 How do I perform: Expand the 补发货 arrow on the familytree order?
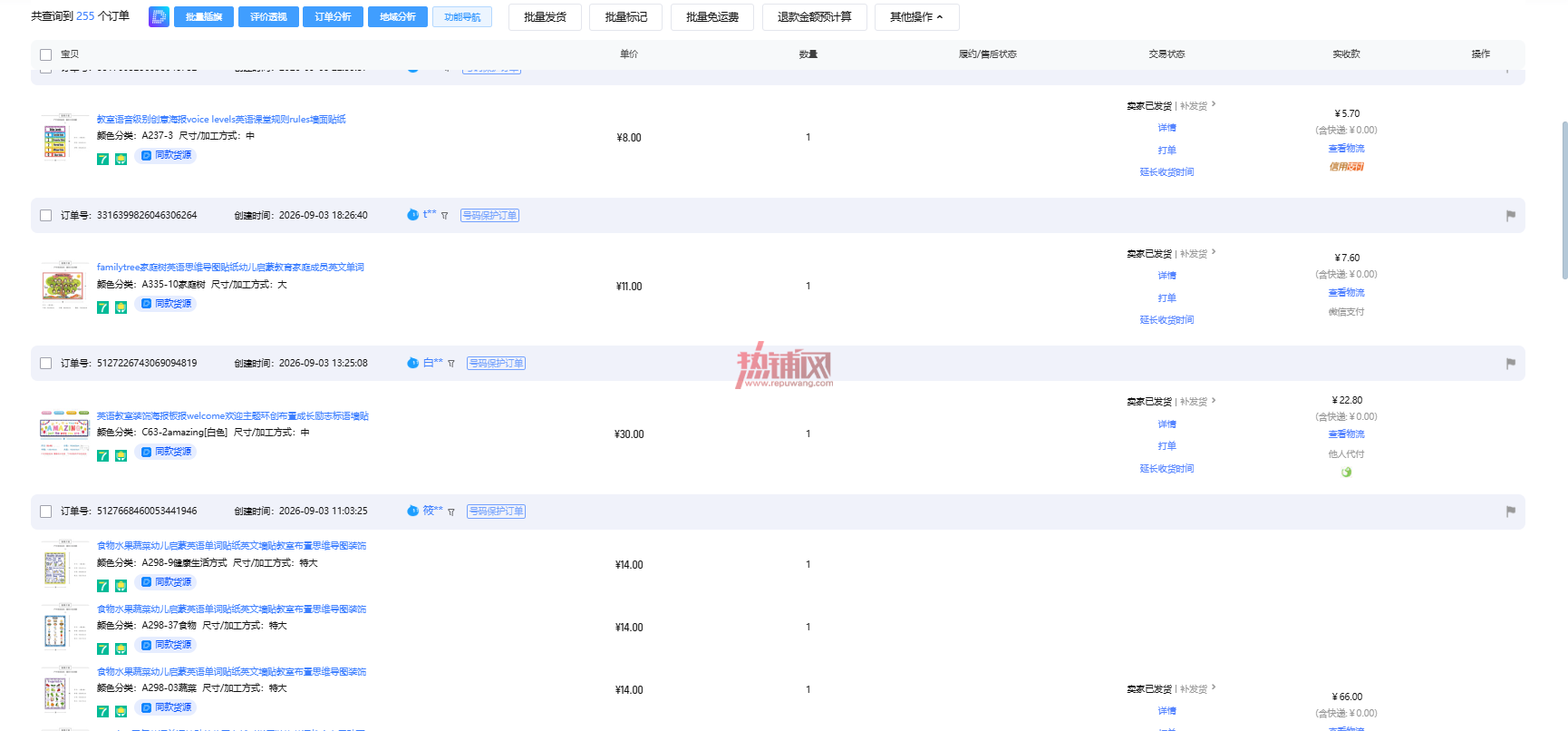click(1214, 252)
